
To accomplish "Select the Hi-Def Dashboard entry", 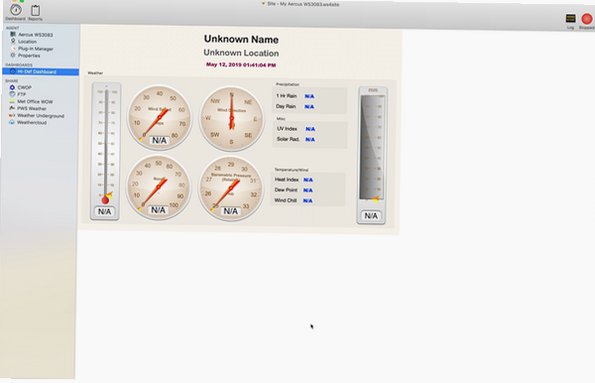I will pos(41,71).
